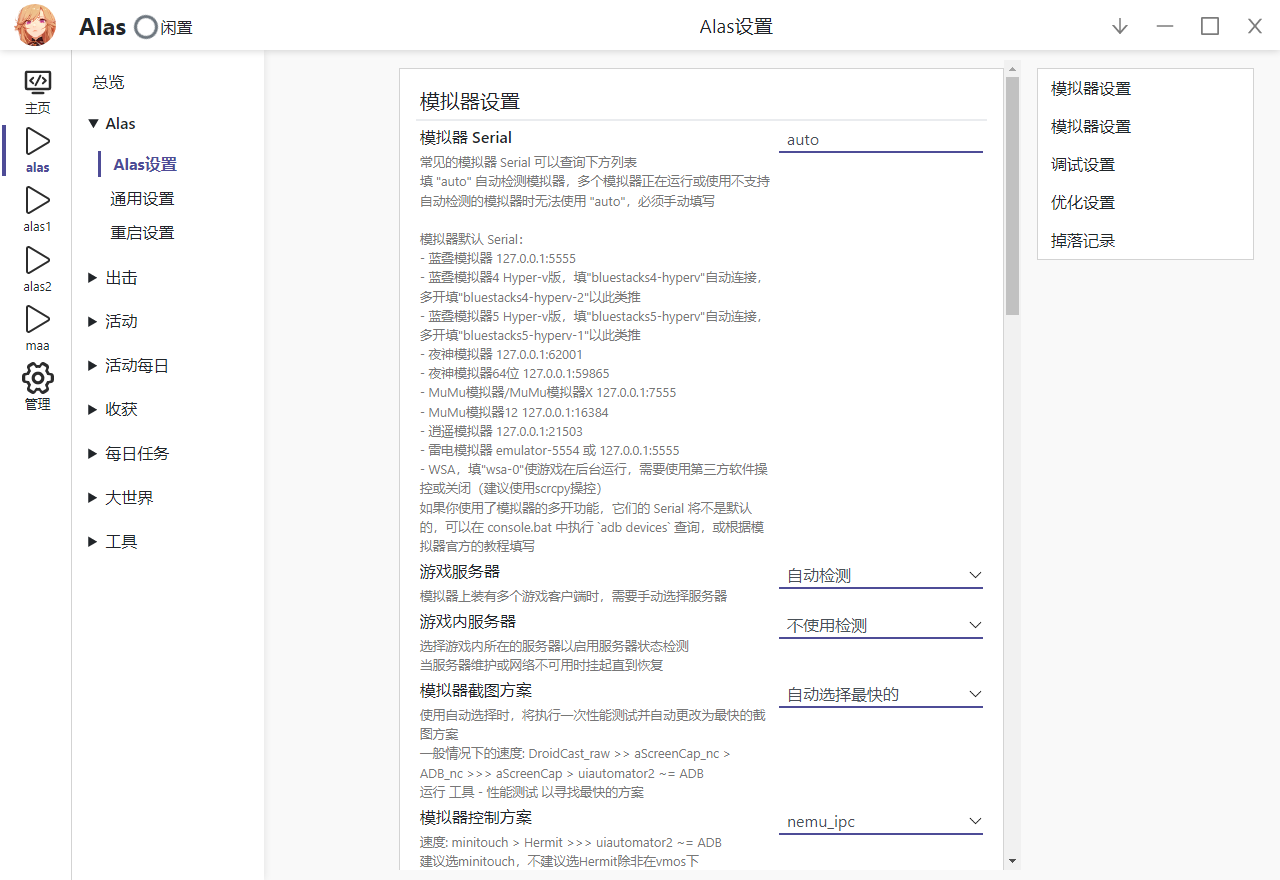Screen dimensions: 1280x880
Task: Click the 闲置 idle status circle
Action: coord(146,27)
